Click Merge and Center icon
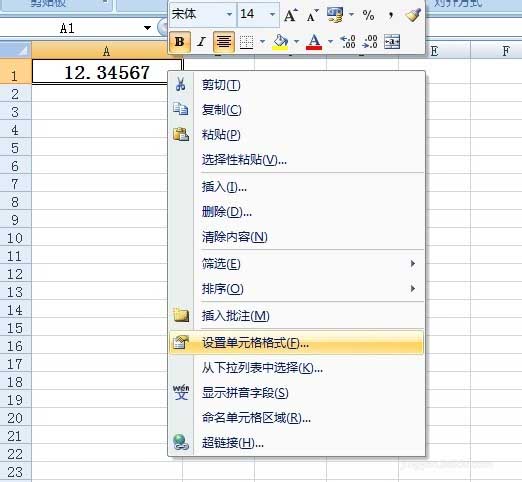522x482 pixels. (392, 42)
